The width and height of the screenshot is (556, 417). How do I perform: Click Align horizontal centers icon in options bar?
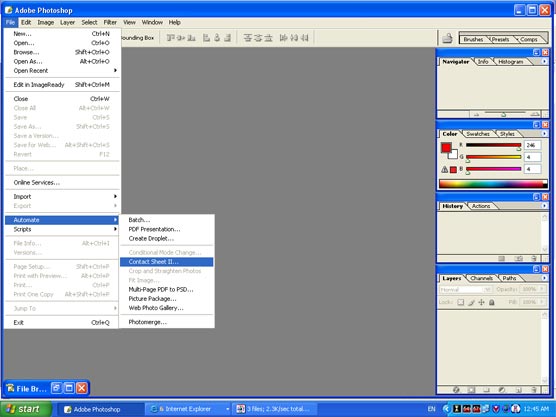pos(217,38)
